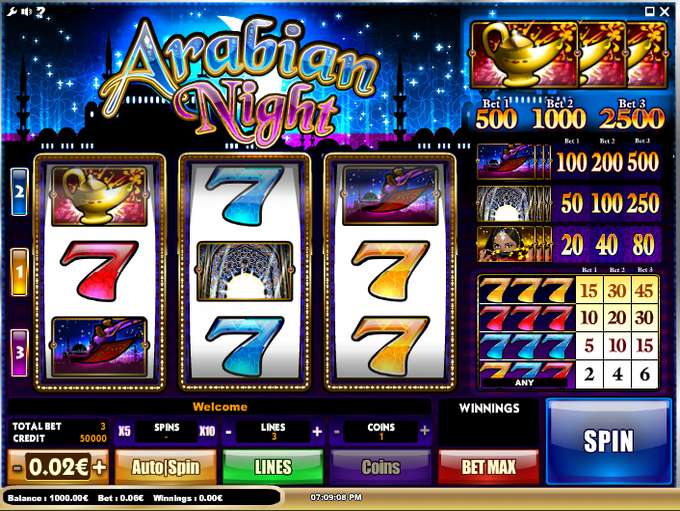The height and width of the screenshot is (511, 680).
Task: Click the green LINES button
Action: pyautogui.click(x=273, y=467)
